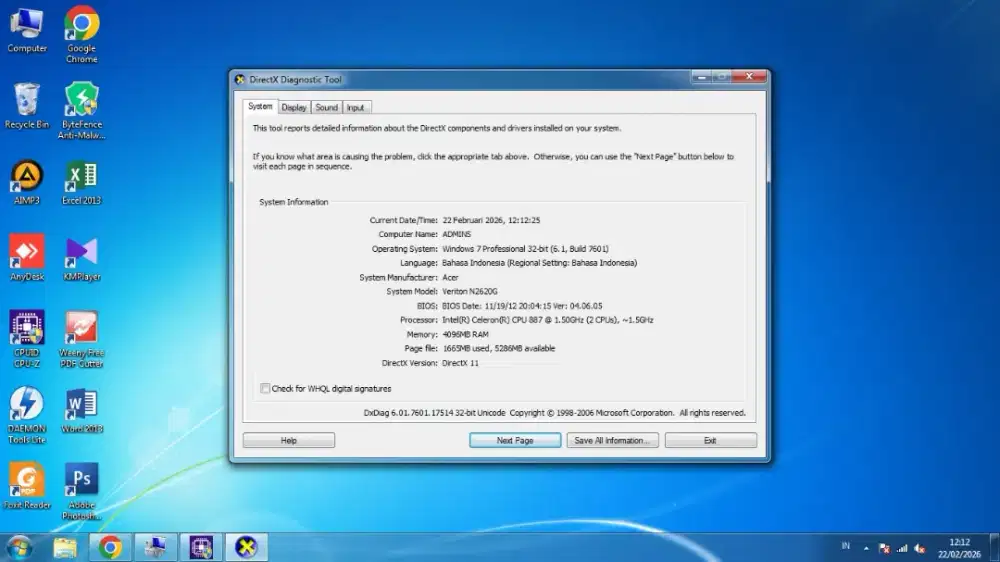Image resolution: width=1000 pixels, height=562 pixels.
Task: Open the Google Chrome desktop shortcut
Action: pos(82,35)
